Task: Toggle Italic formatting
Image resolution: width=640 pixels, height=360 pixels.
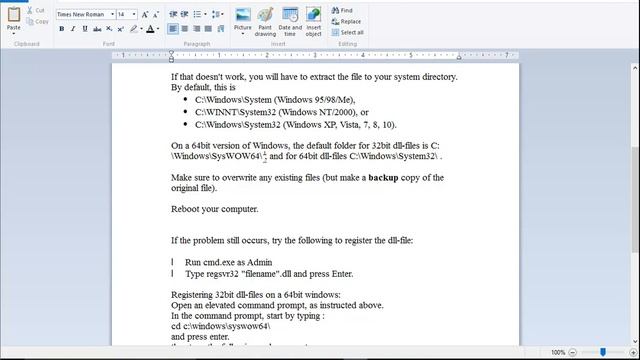Action: tap(73, 29)
